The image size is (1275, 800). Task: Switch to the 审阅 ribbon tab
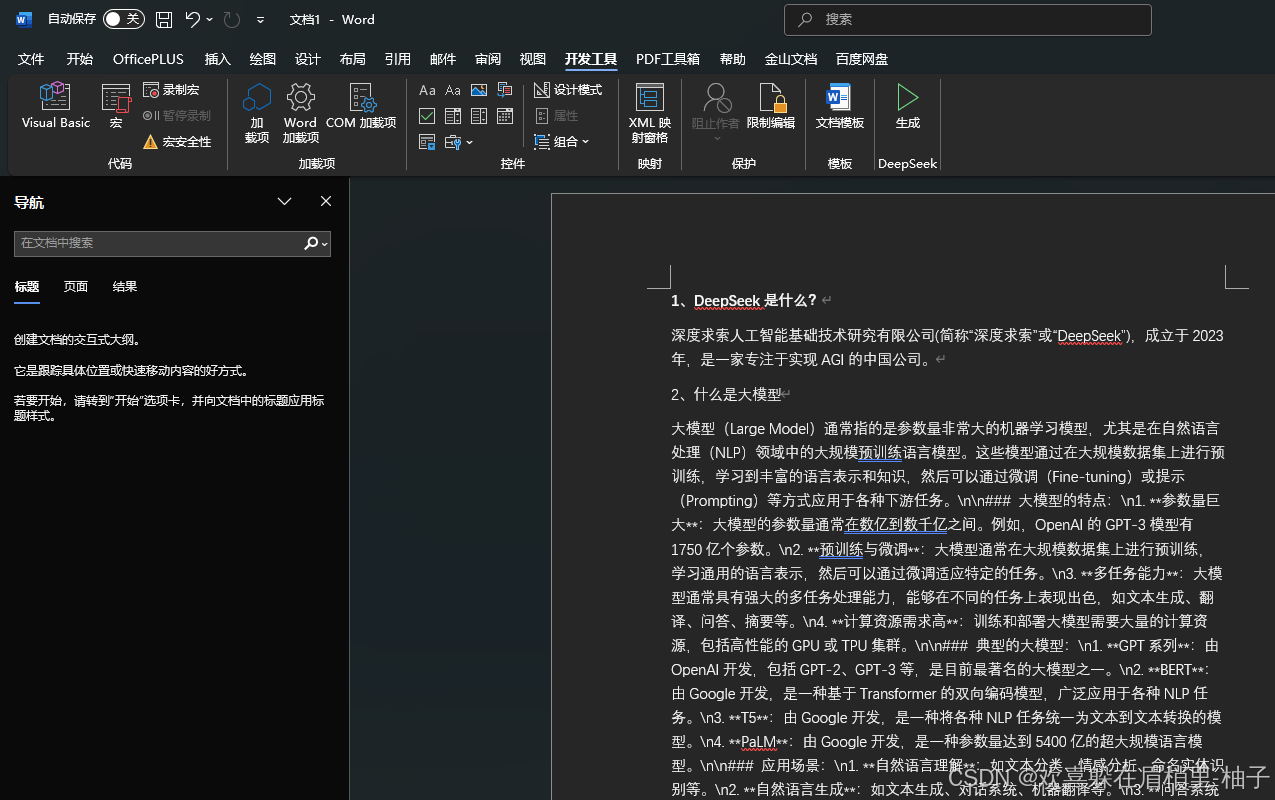488,59
